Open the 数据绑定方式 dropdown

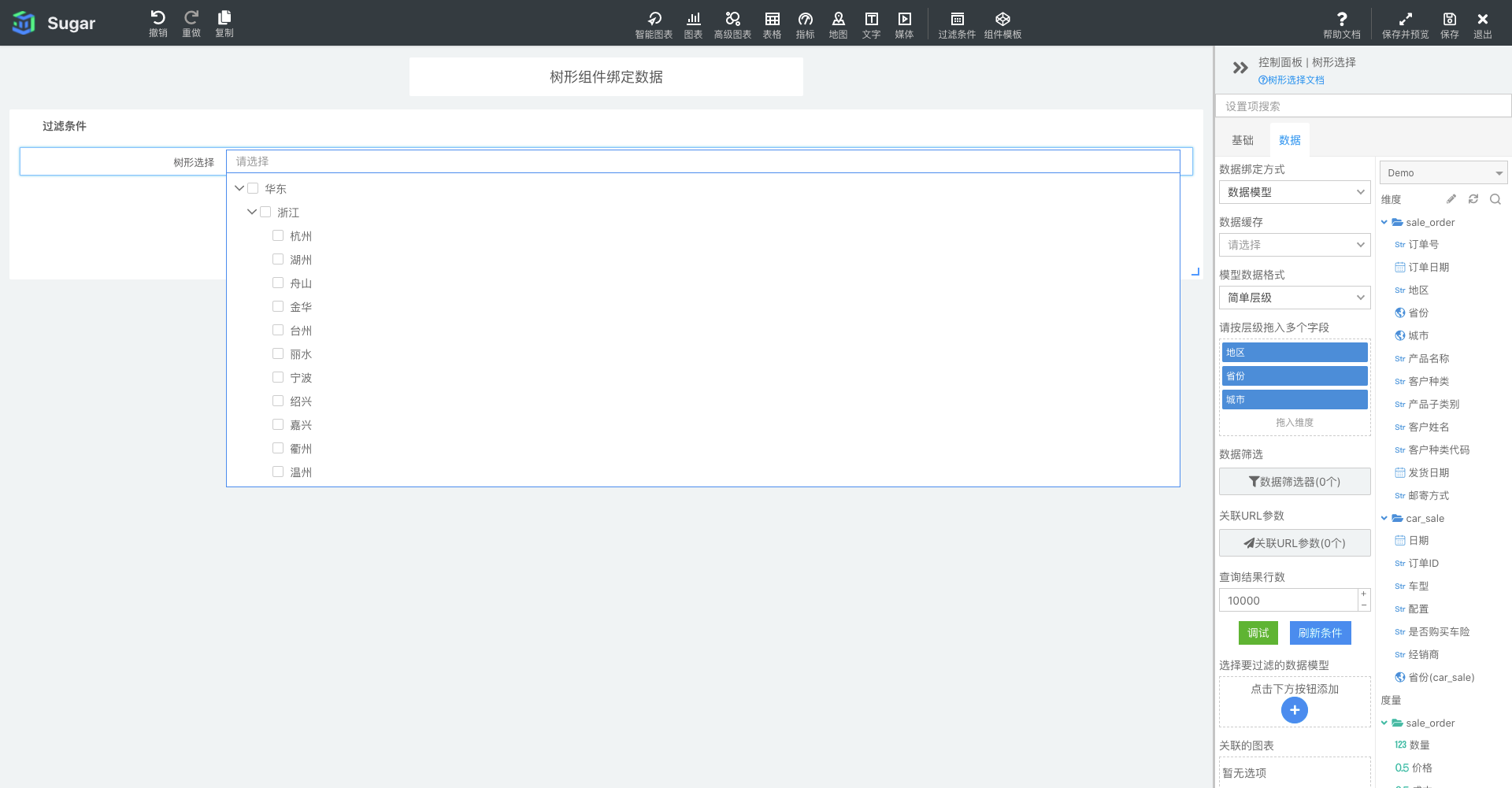[1295, 192]
